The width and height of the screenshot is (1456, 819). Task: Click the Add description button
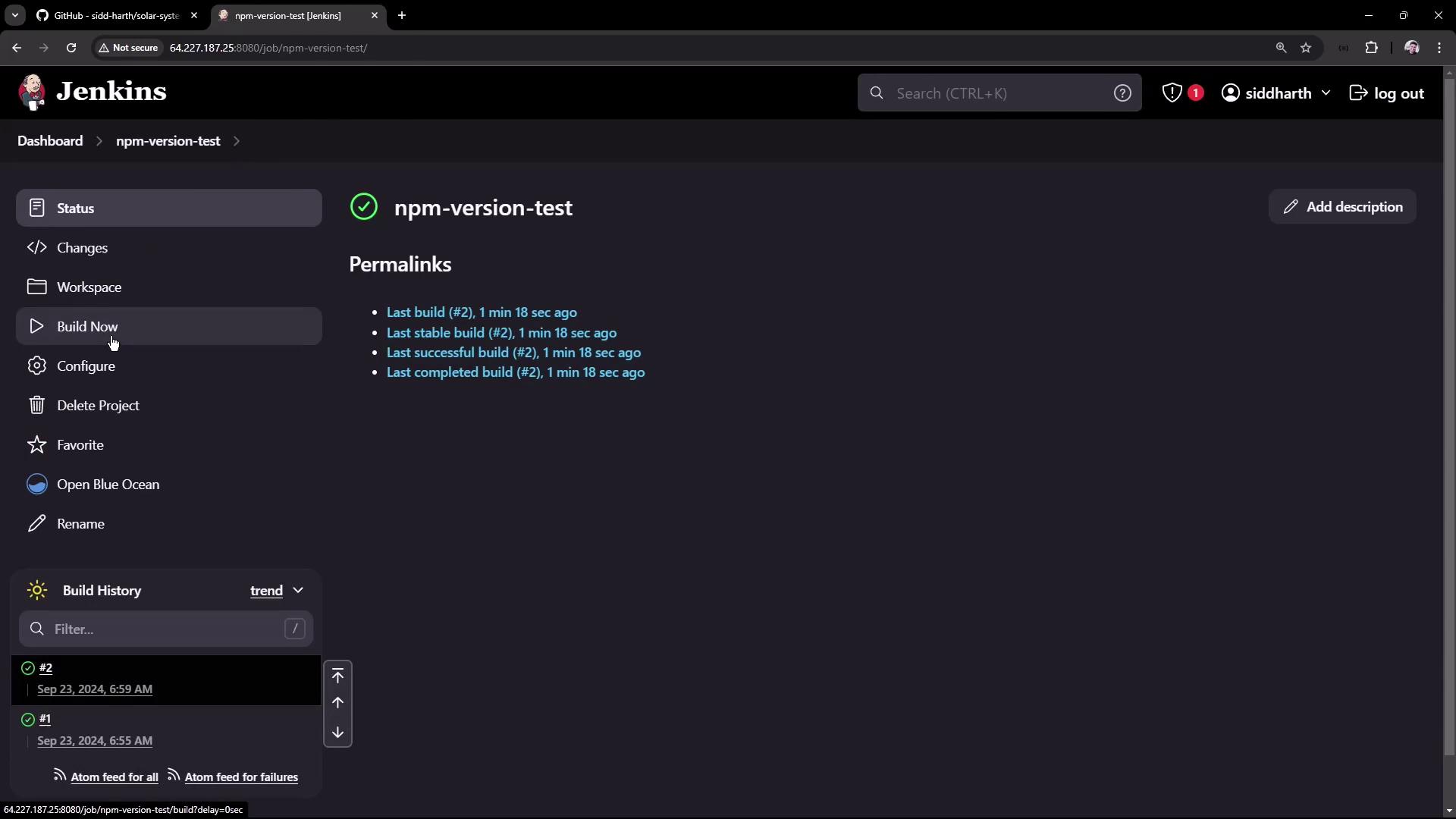coord(1342,207)
